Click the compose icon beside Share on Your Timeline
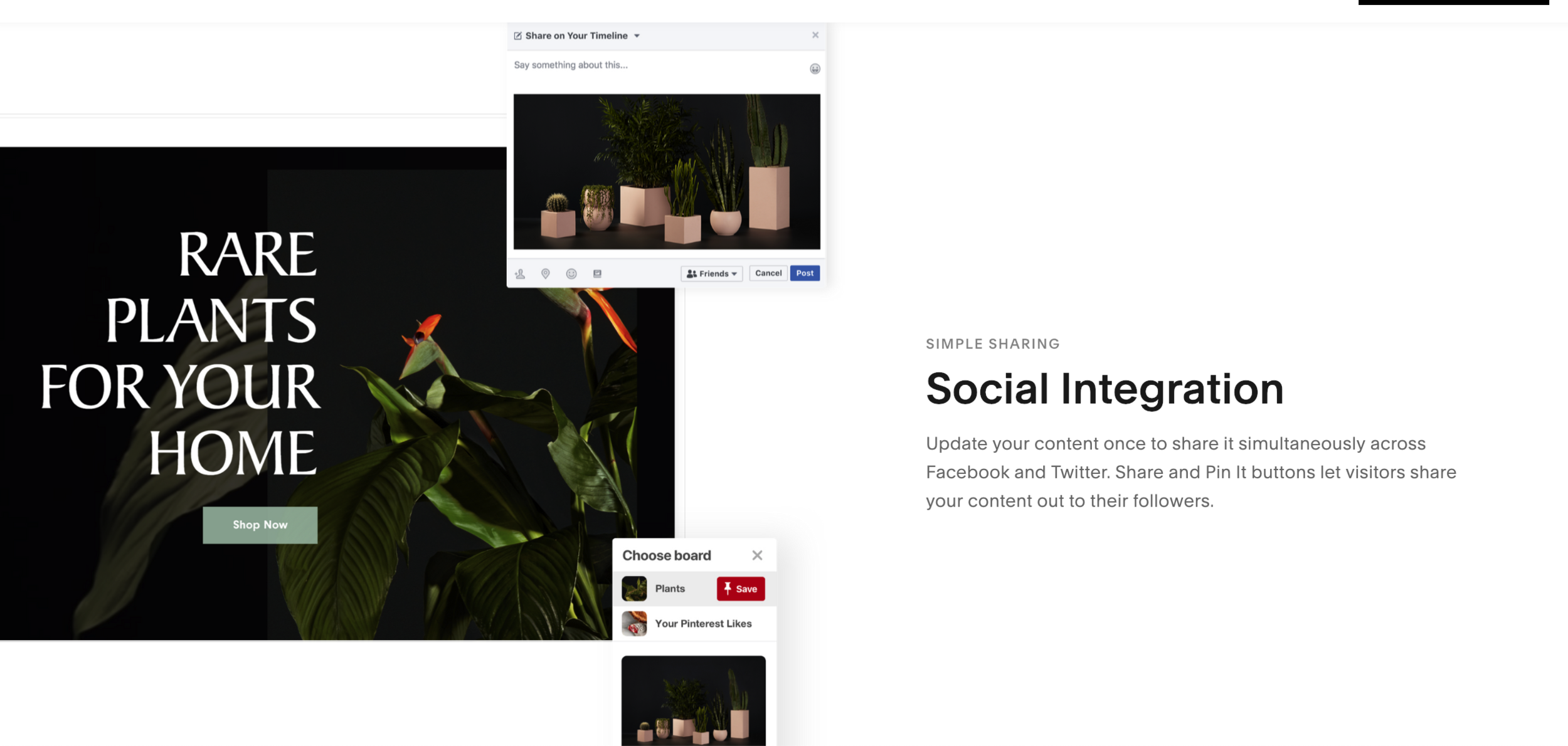Screen dimensions: 1568x746 (x=518, y=36)
